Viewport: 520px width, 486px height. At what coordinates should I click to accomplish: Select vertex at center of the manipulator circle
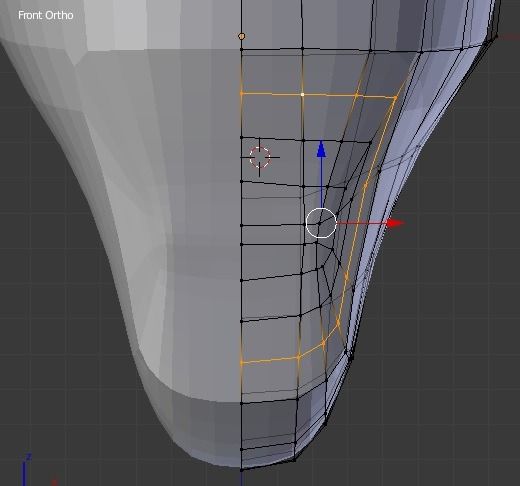pyautogui.click(x=319, y=224)
